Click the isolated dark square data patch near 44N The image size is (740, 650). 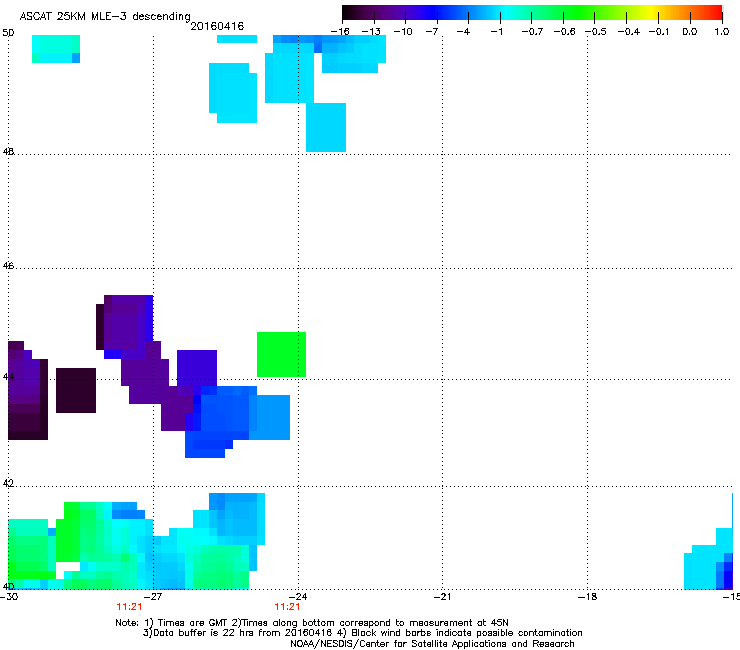click(76, 390)
